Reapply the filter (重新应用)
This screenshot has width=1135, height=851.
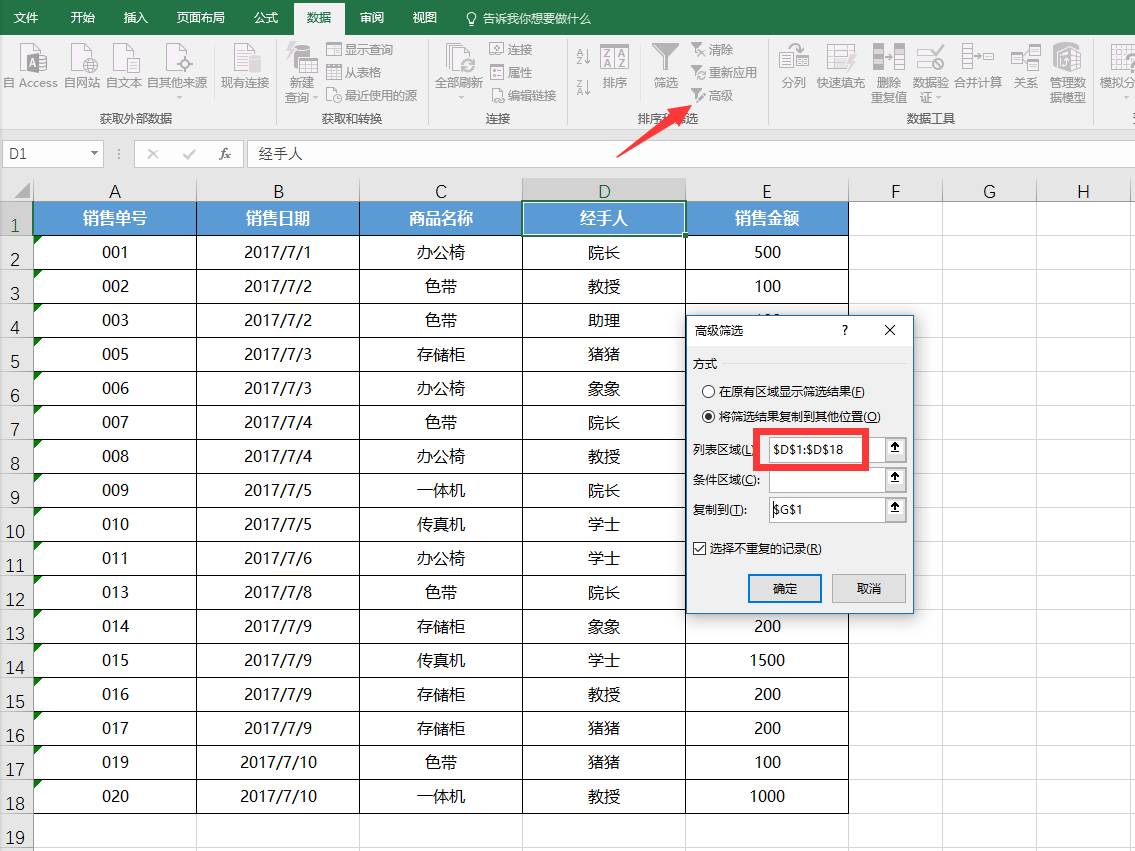click(724, 72)
